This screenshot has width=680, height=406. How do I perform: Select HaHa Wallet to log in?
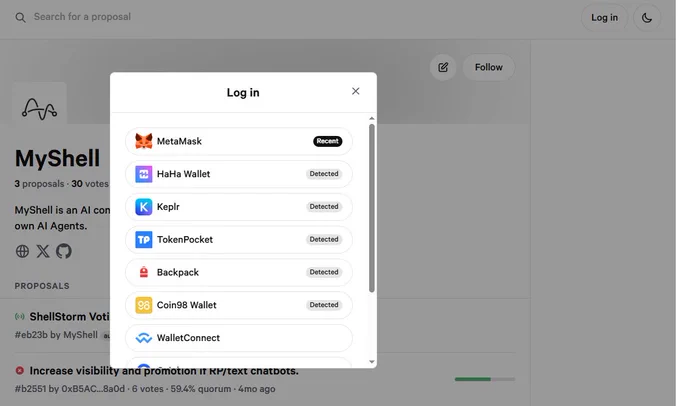[239, 174]
